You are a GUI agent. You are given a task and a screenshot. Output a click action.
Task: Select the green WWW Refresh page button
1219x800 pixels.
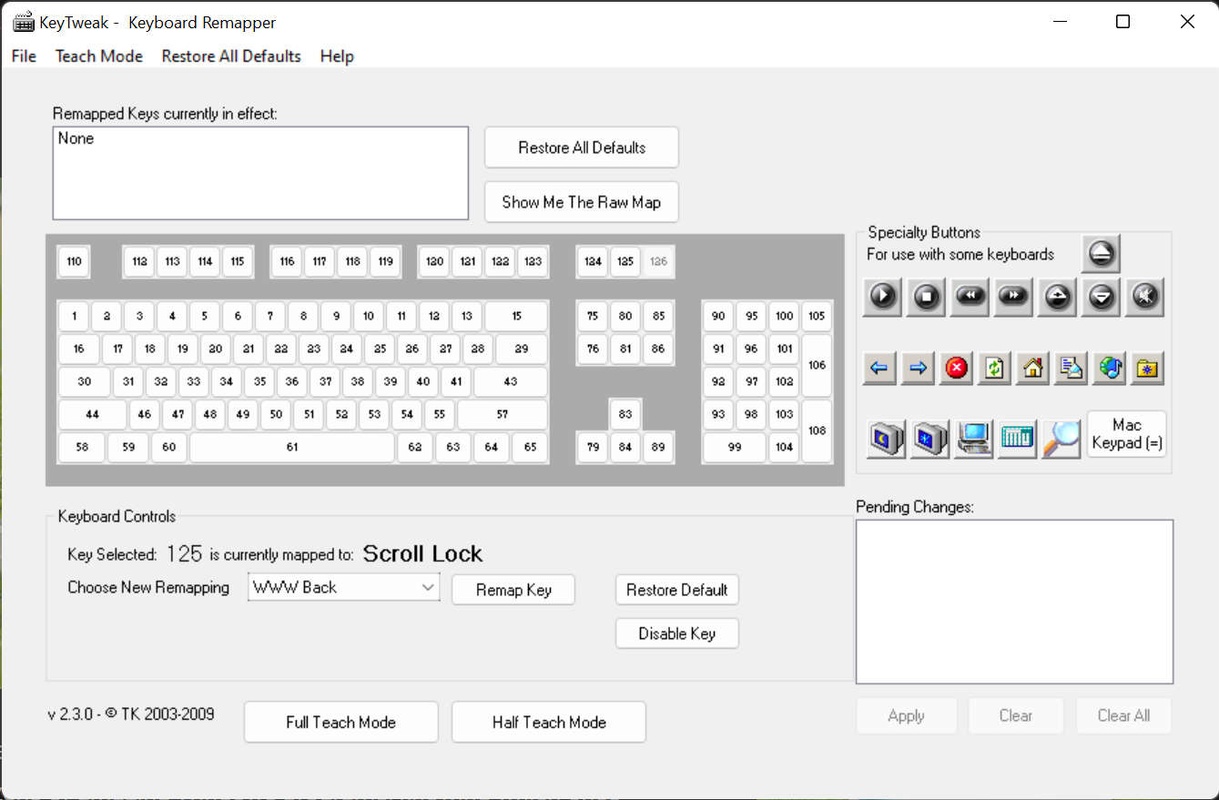[x=994, y=369]
